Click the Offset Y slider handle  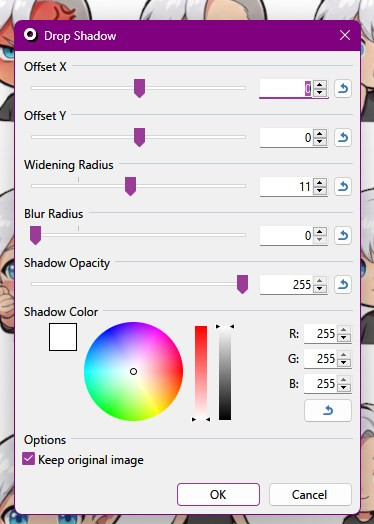(x=139, y=137)
